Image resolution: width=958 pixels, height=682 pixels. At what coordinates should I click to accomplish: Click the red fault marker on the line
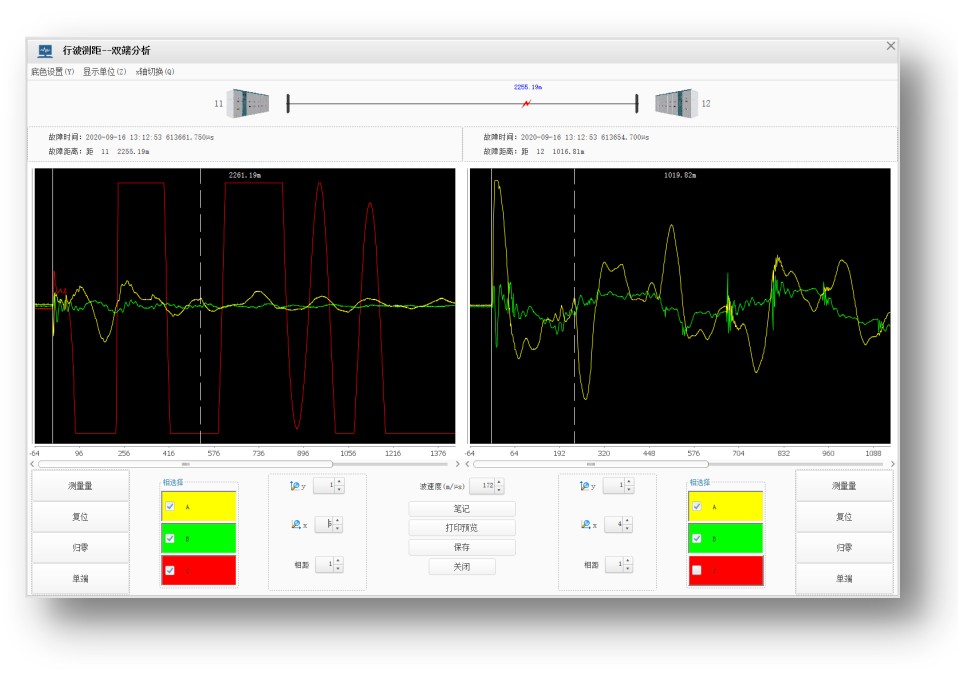(x=526, y=104)
